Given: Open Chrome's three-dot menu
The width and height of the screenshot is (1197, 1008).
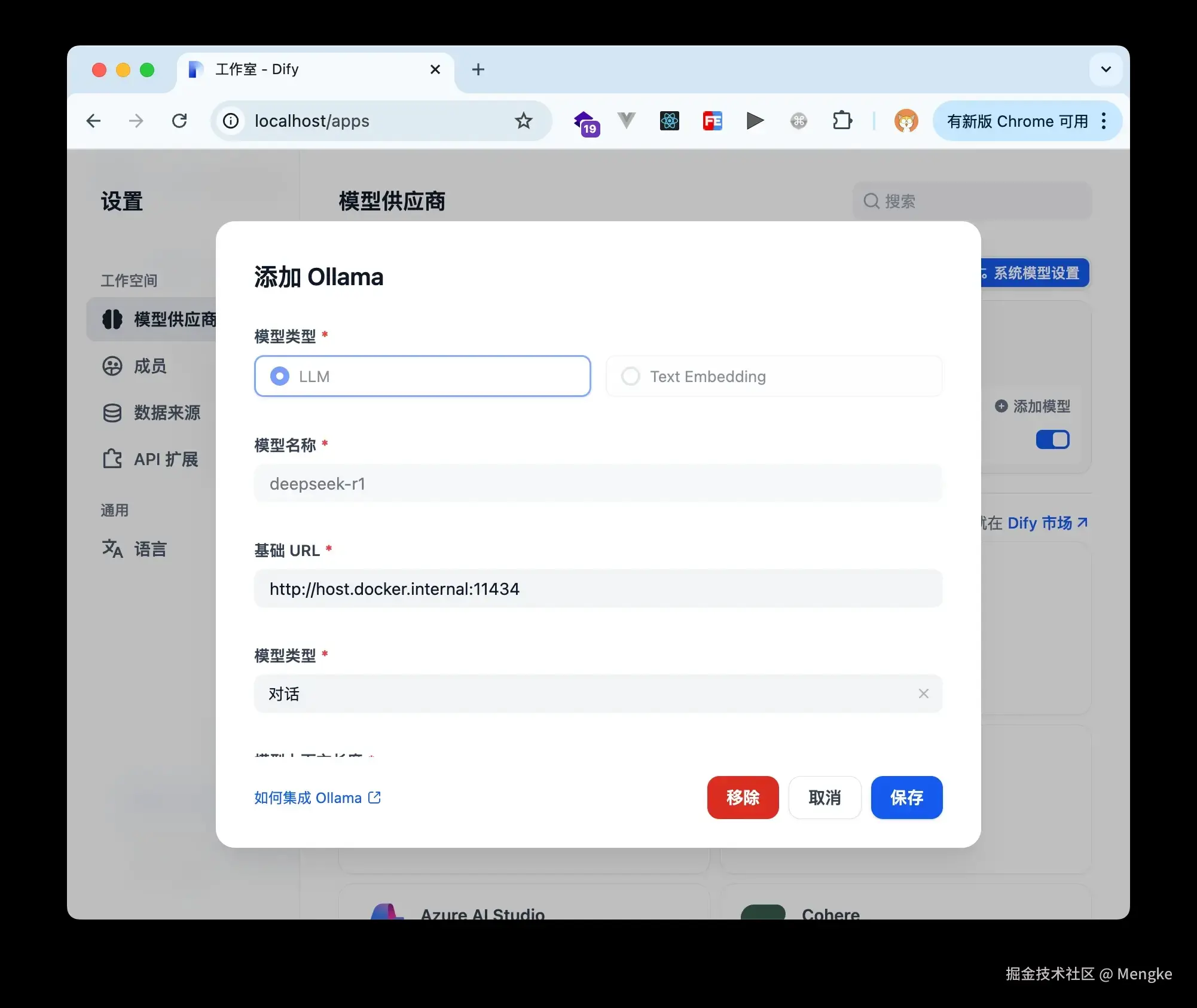Looking at the screenshot, I should click(x=1104, y=121).
